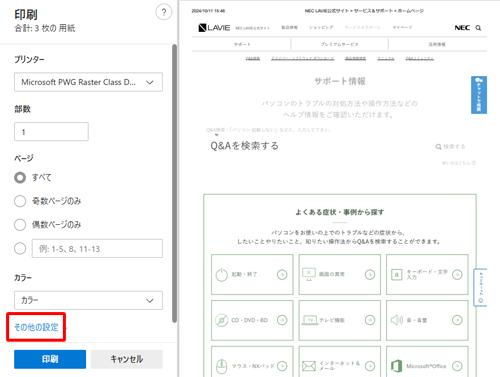Click the 画面の異常 monitor icon
Image resolution: width=500 pixels, height=377 pixels.
[309, 275]
